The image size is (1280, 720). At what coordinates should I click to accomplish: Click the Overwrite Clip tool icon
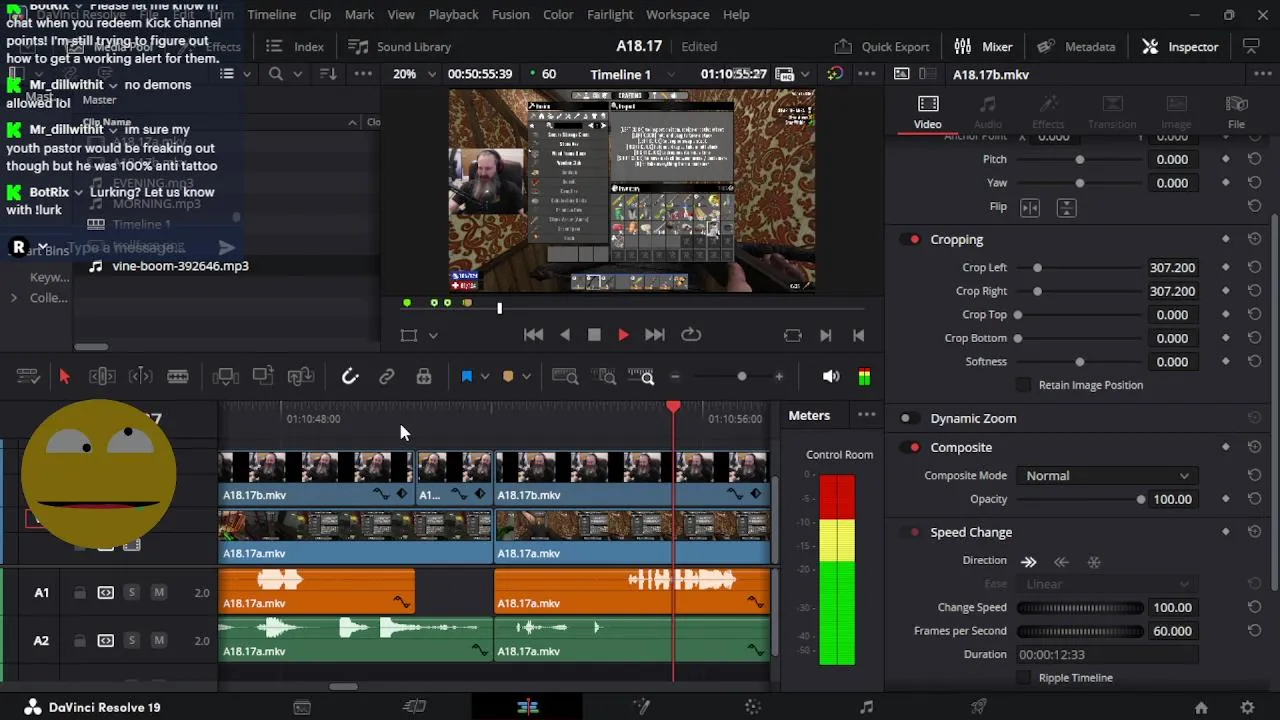click(x=263, y=377)
